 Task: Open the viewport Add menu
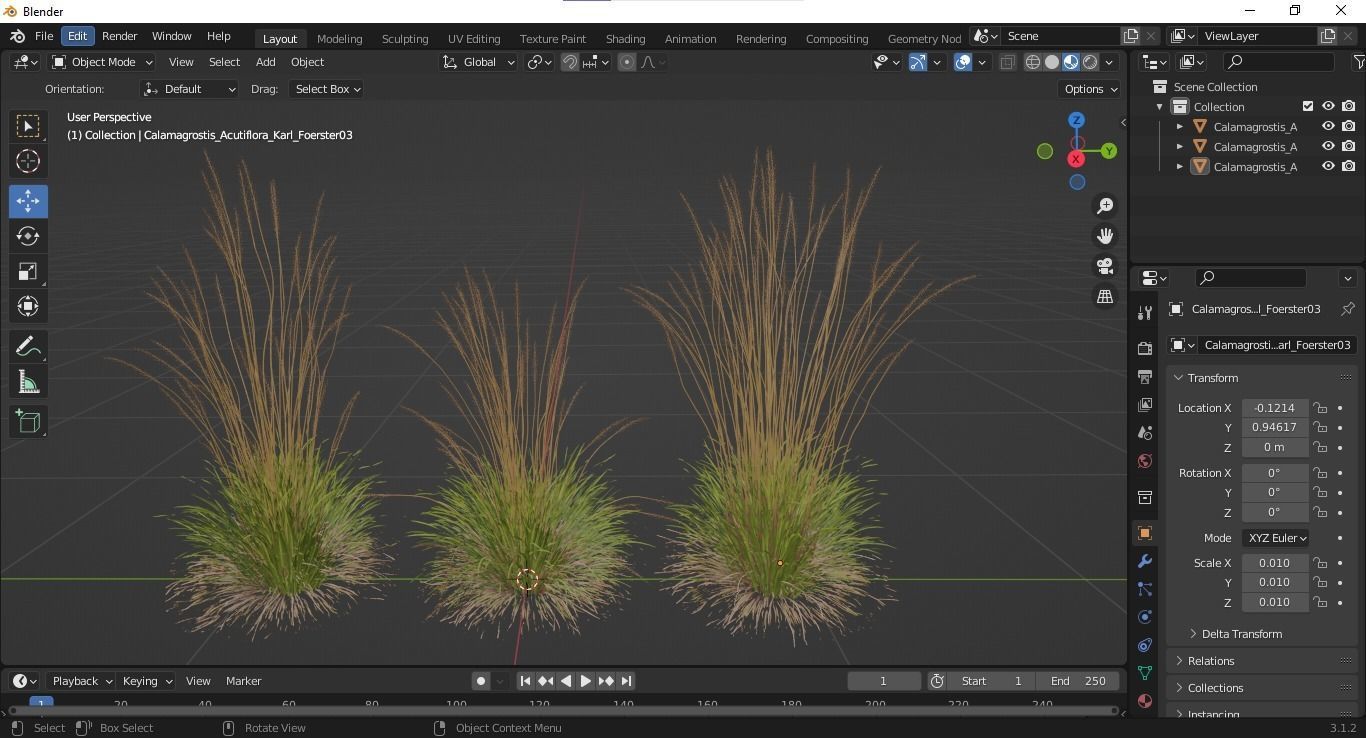tap(265, 62)
